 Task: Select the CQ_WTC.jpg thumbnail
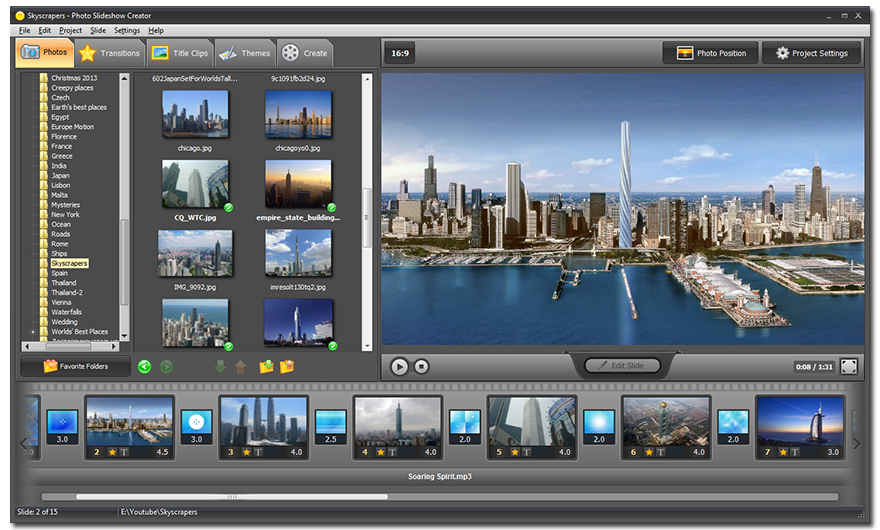coord(195,184)
